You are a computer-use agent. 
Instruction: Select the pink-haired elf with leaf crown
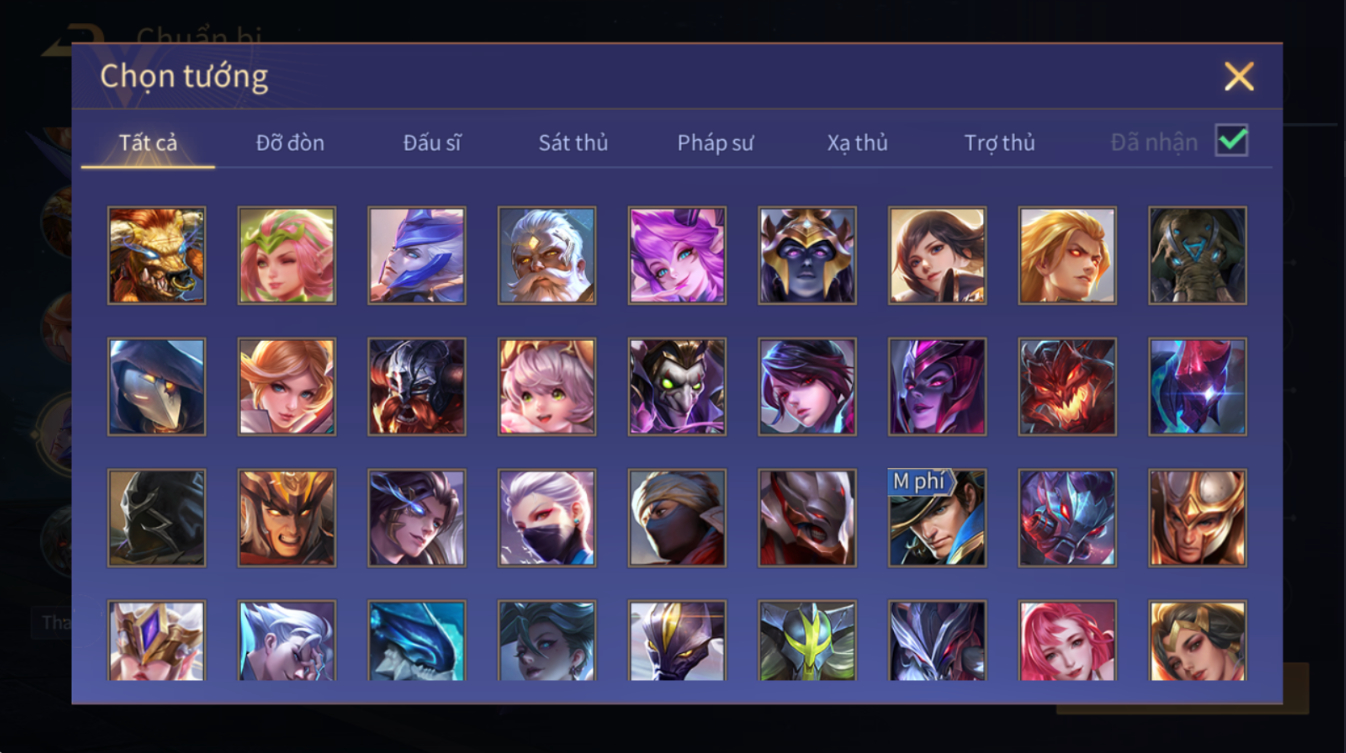[287, 255]
